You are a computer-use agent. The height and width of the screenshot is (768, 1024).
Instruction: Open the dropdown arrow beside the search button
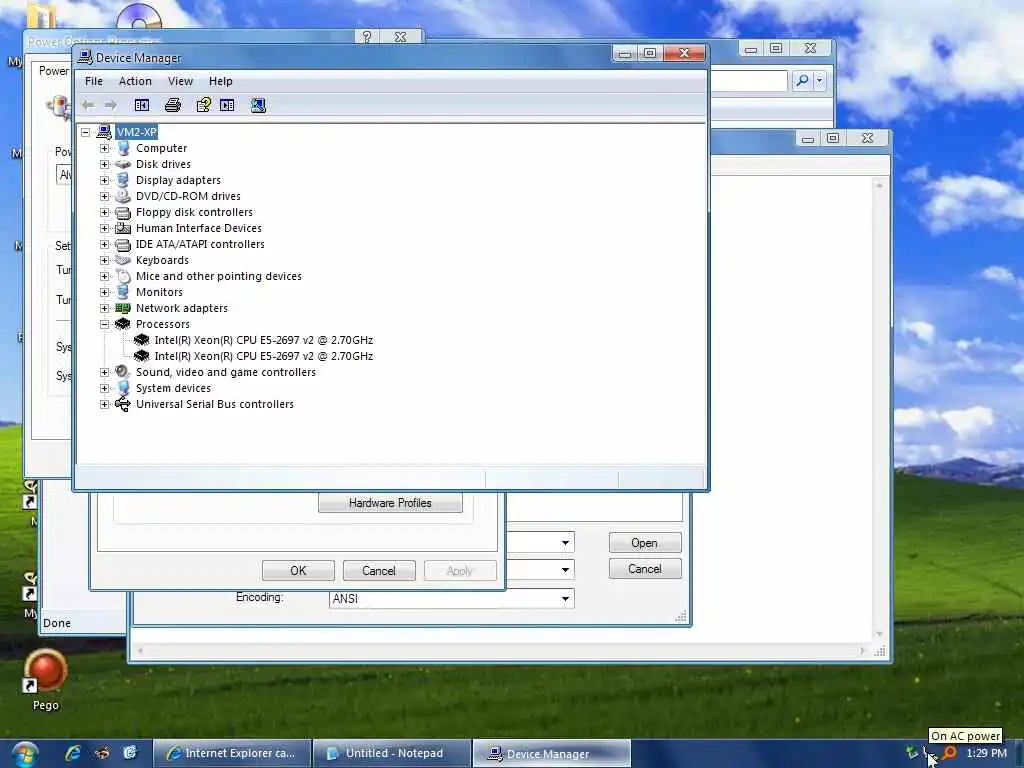820,80
